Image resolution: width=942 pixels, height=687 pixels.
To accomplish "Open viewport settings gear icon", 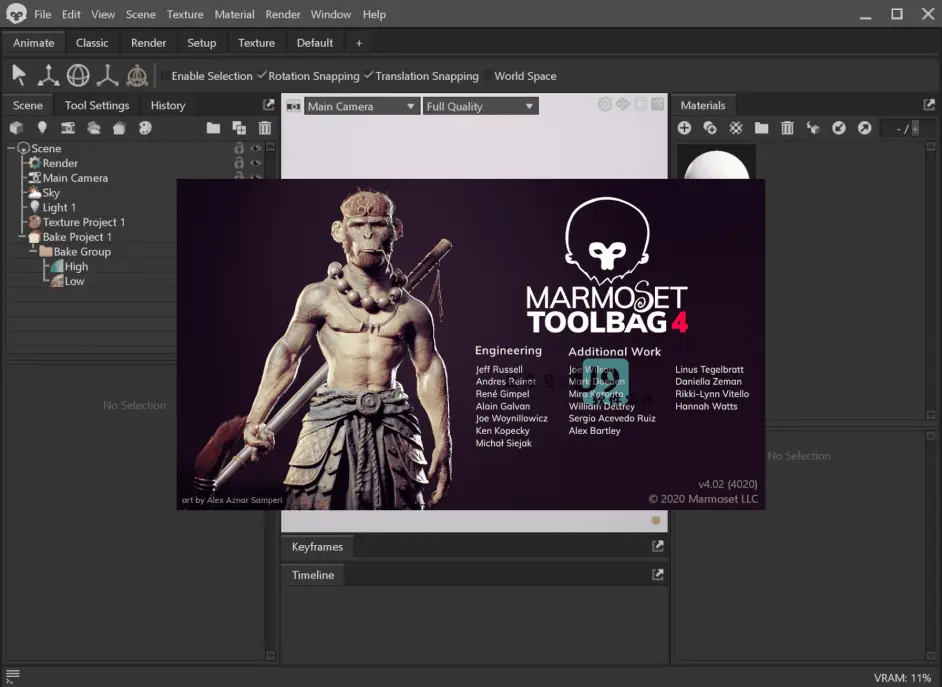I will pos(604,104).
